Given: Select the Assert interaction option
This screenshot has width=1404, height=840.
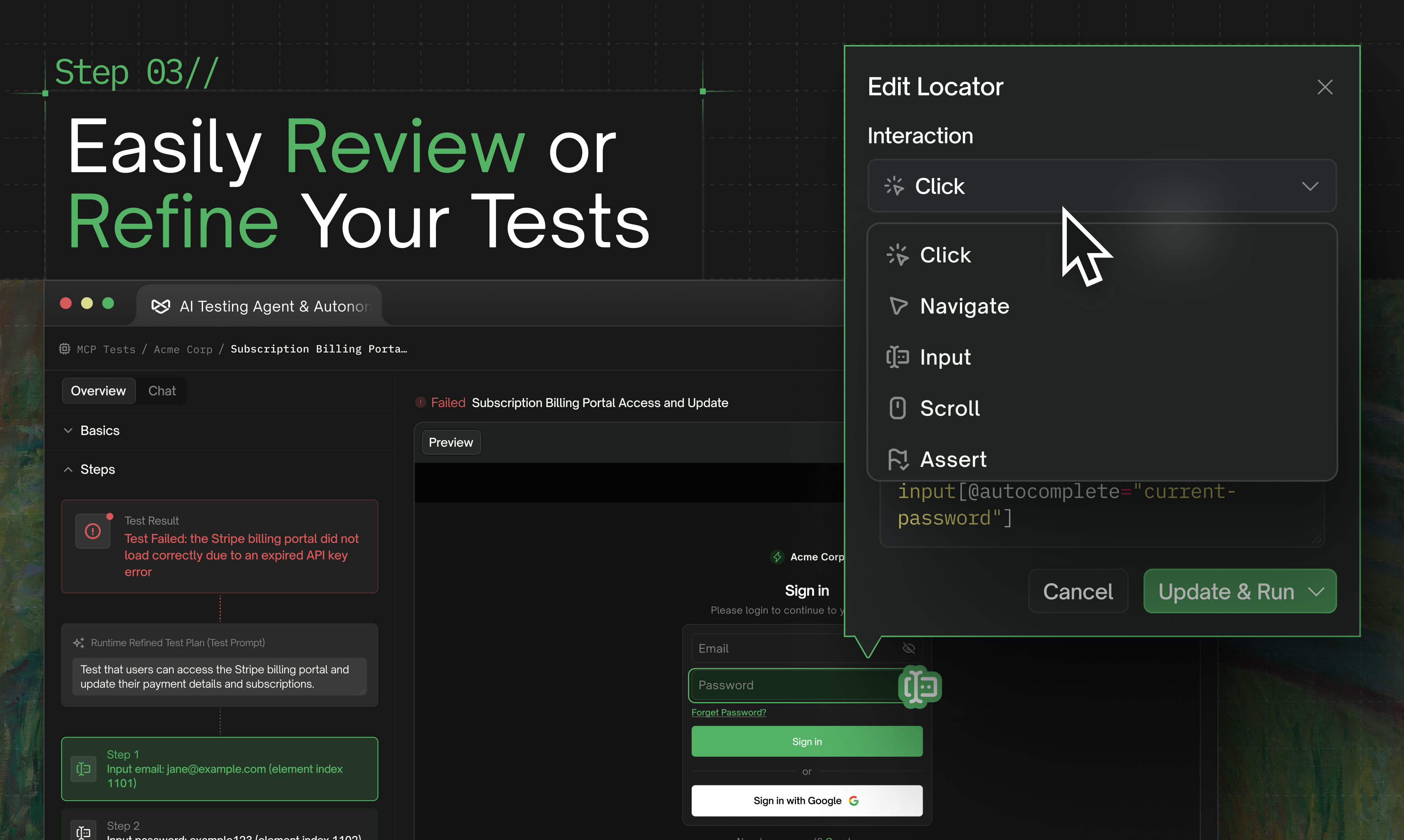Looking at the screenshot, I should coord(953,459).
